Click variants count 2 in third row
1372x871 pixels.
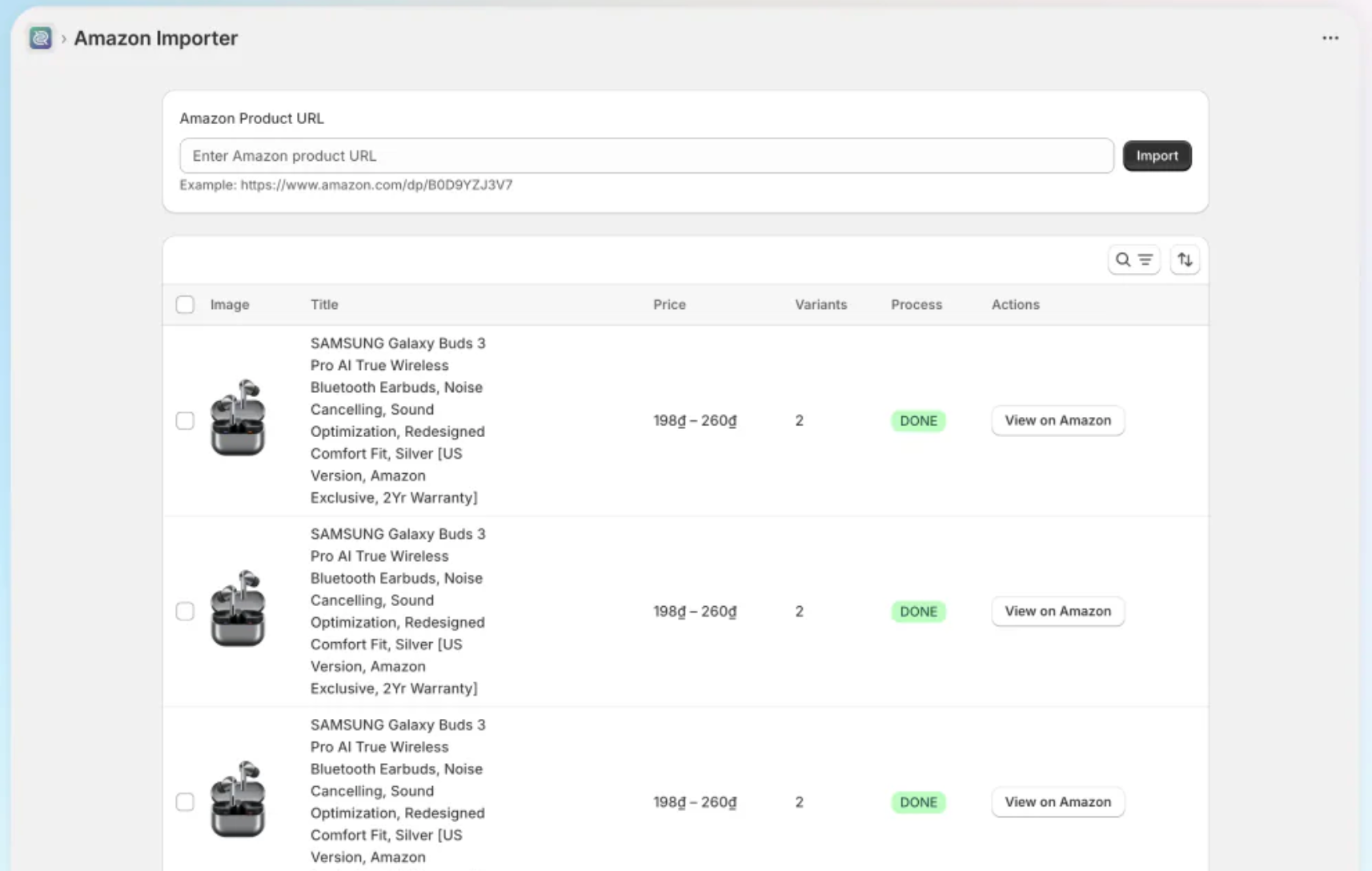tap(799, 801)
